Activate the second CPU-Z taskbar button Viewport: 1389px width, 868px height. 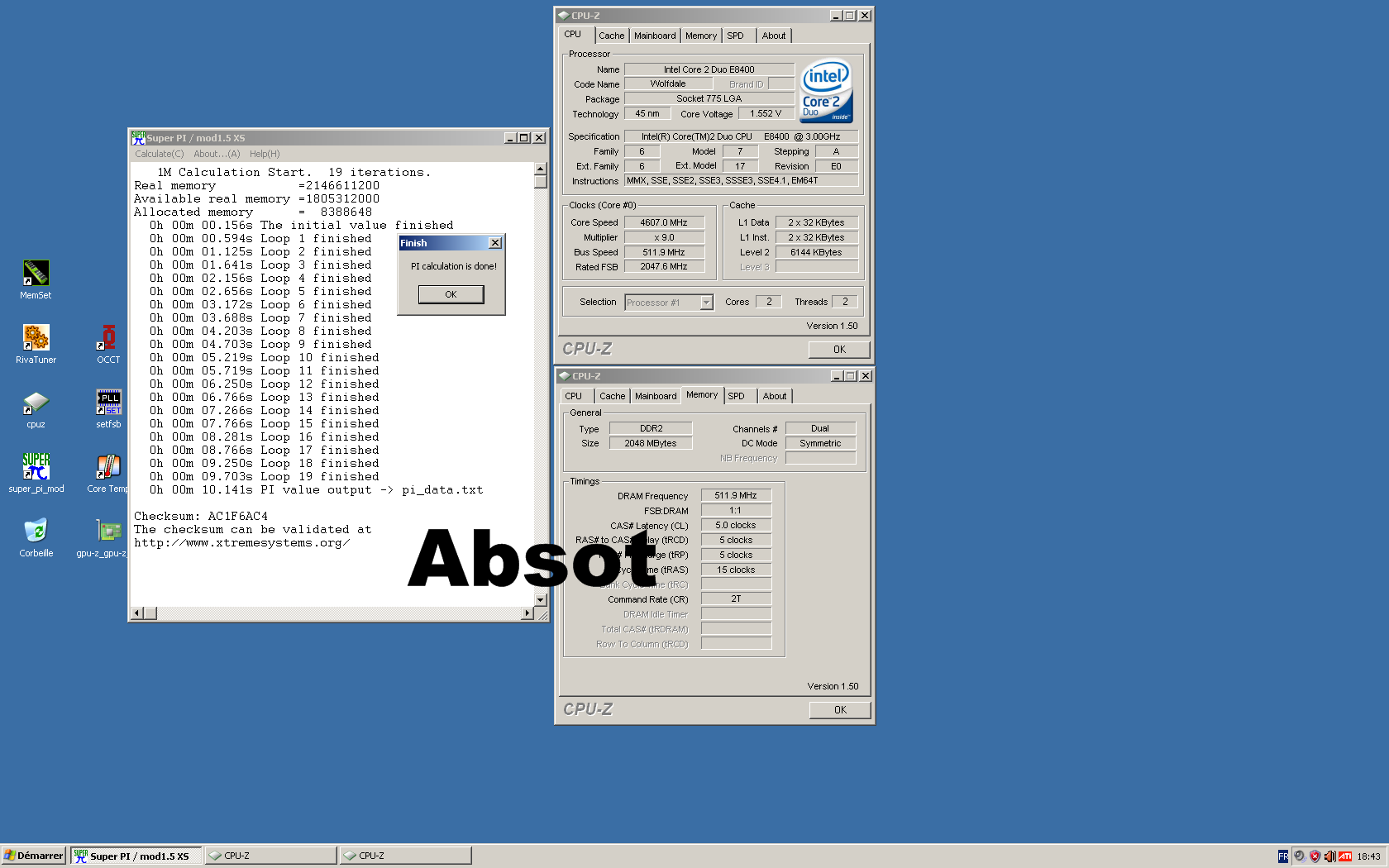coord(405,856)
